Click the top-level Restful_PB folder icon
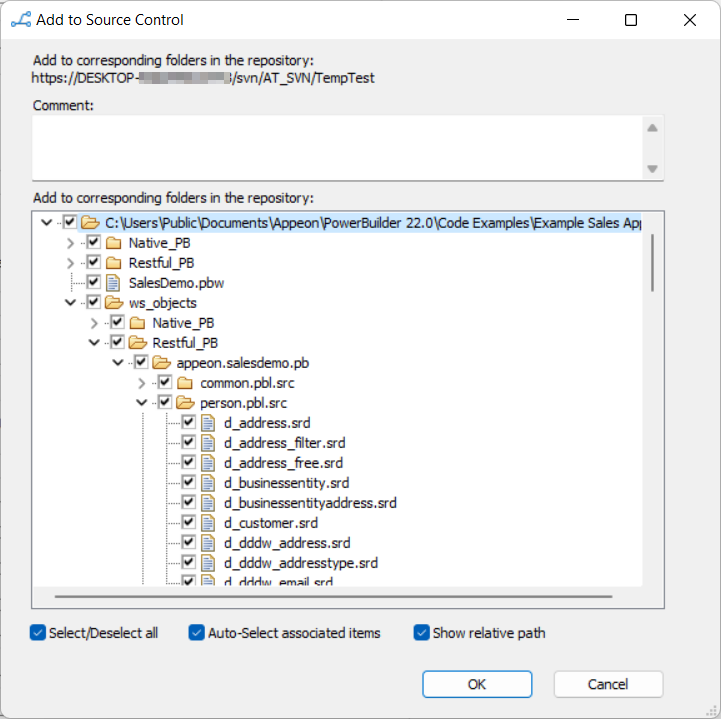This screenshot has height=719, width=721. click(x=114, y=263)
